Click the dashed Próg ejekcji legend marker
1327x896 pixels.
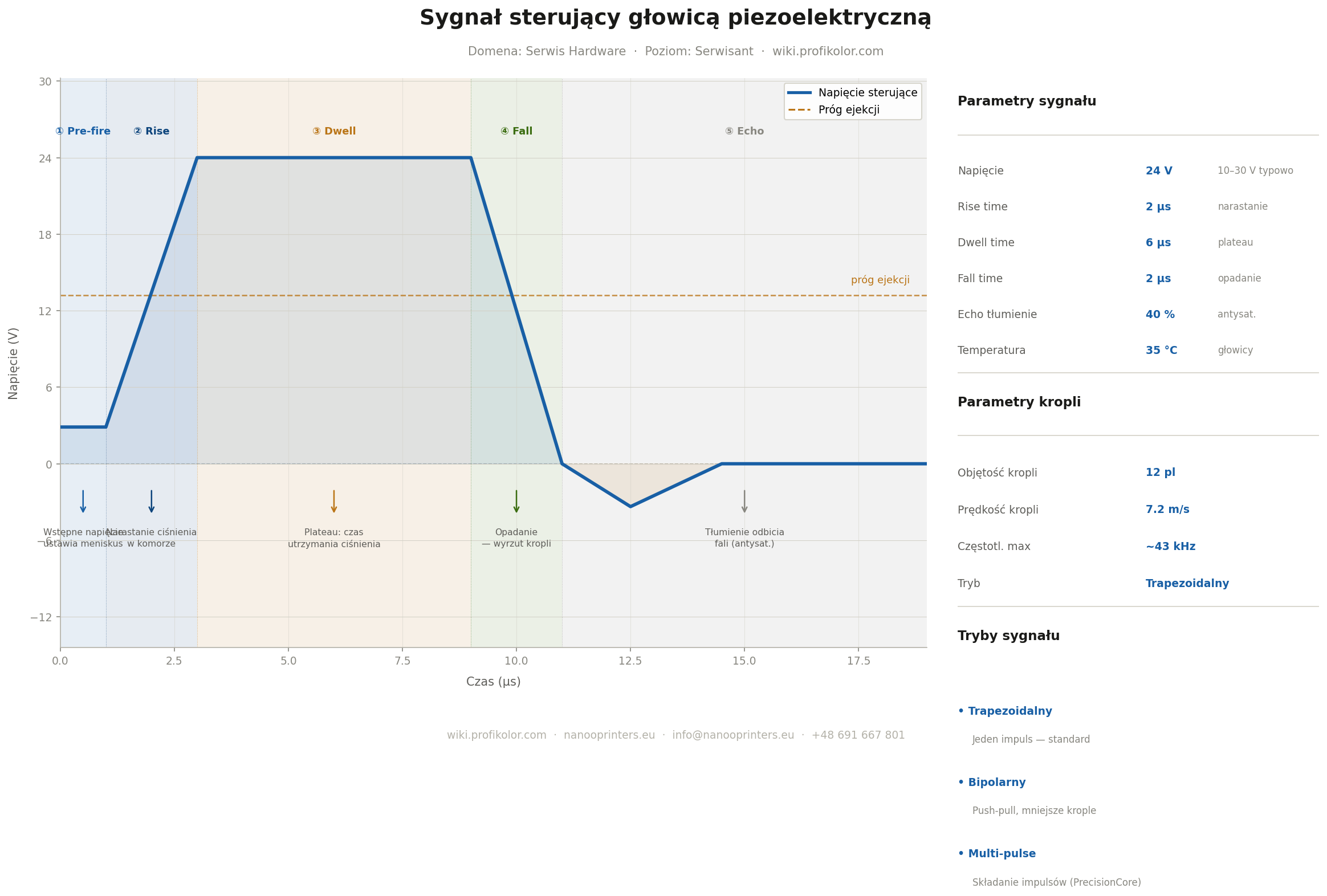click(799, 109)
